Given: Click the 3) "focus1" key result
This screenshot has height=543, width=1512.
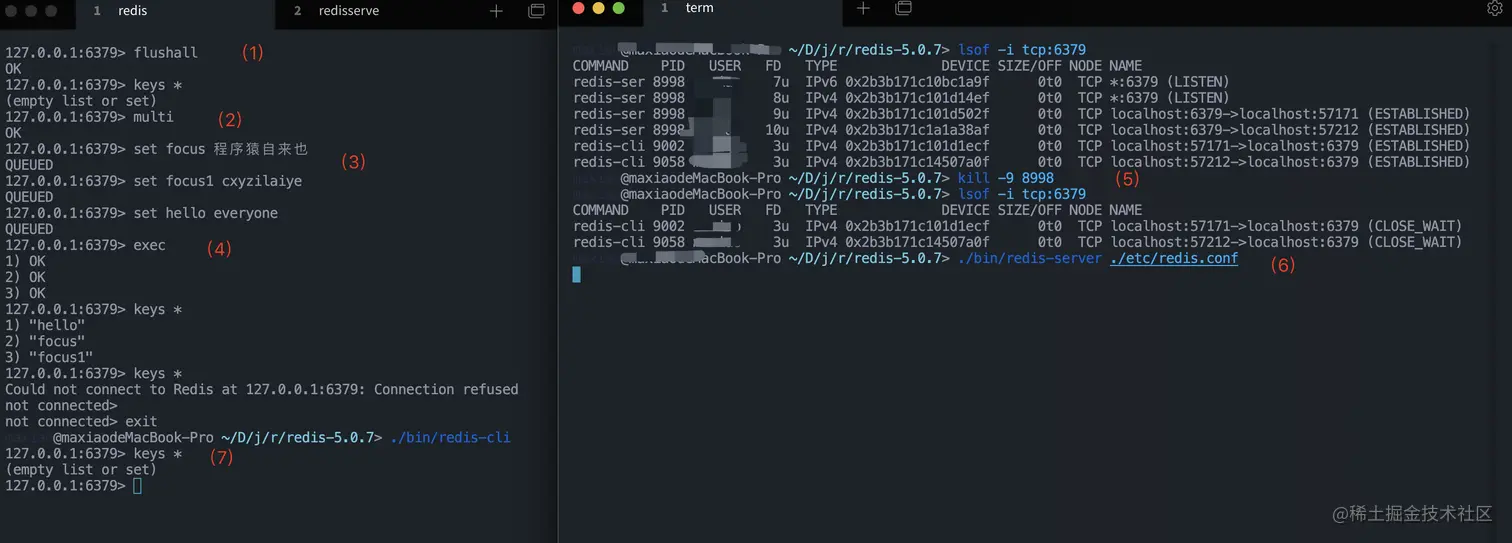Looking at the screenshot, I should 49,357.
